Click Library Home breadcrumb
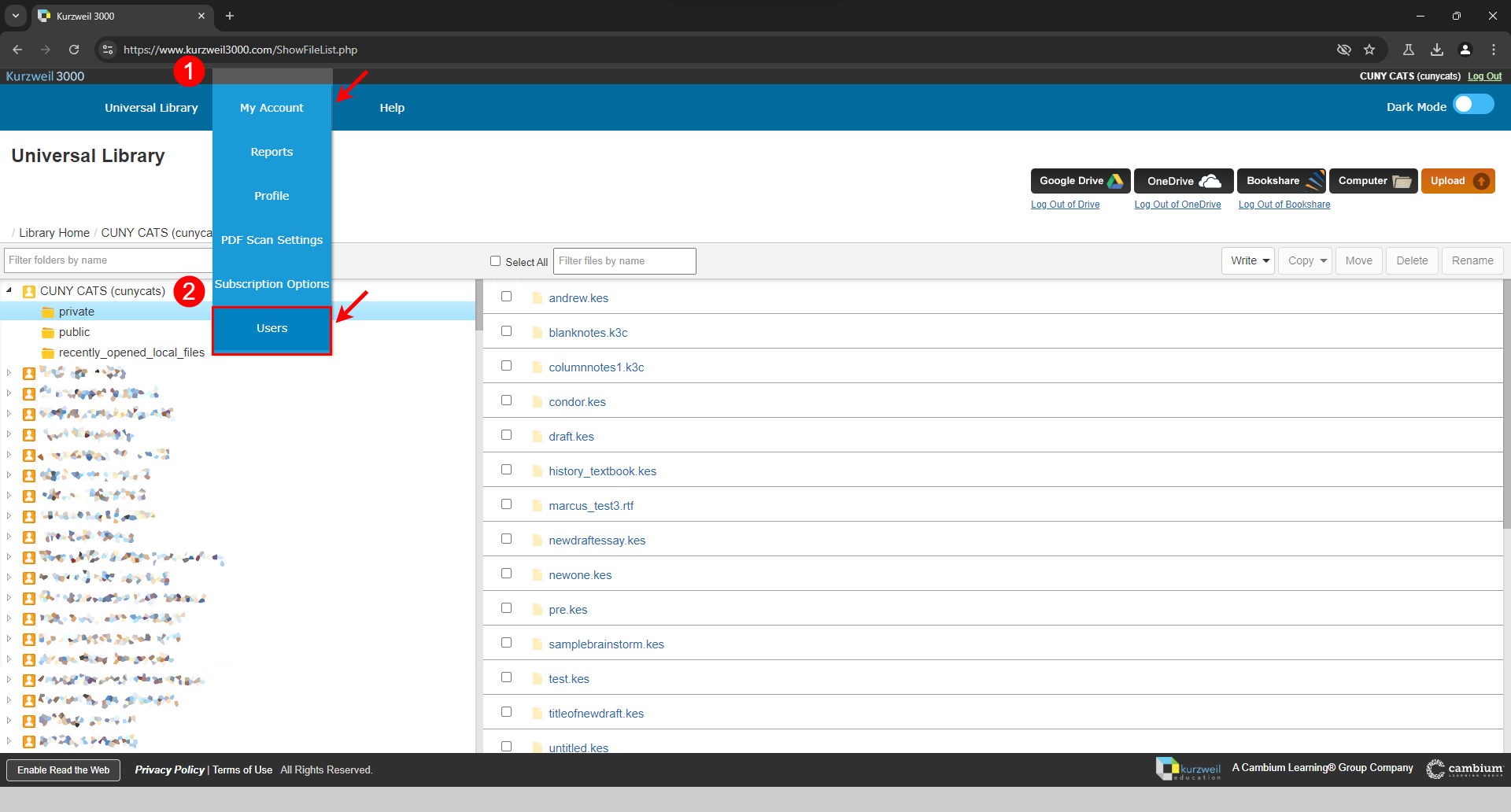 point(54,233)
